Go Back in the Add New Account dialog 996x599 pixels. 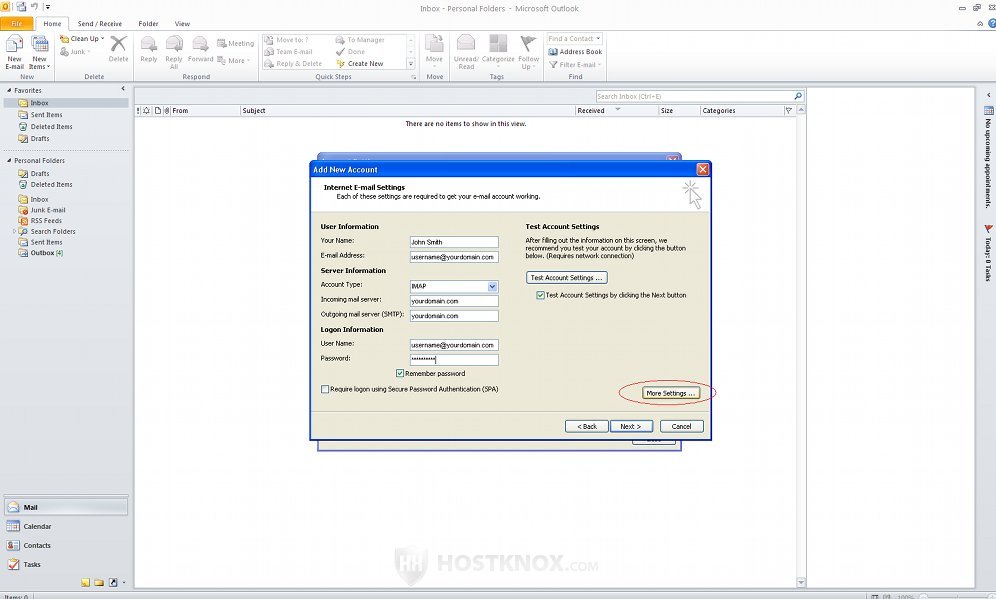click(x=586, y=426)
